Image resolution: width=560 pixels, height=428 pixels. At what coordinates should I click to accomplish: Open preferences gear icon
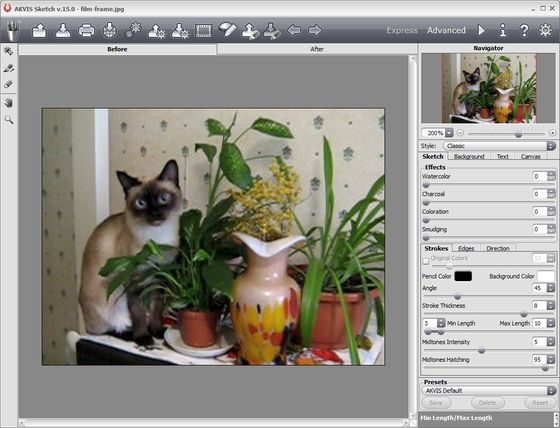[x=545, y=30]
